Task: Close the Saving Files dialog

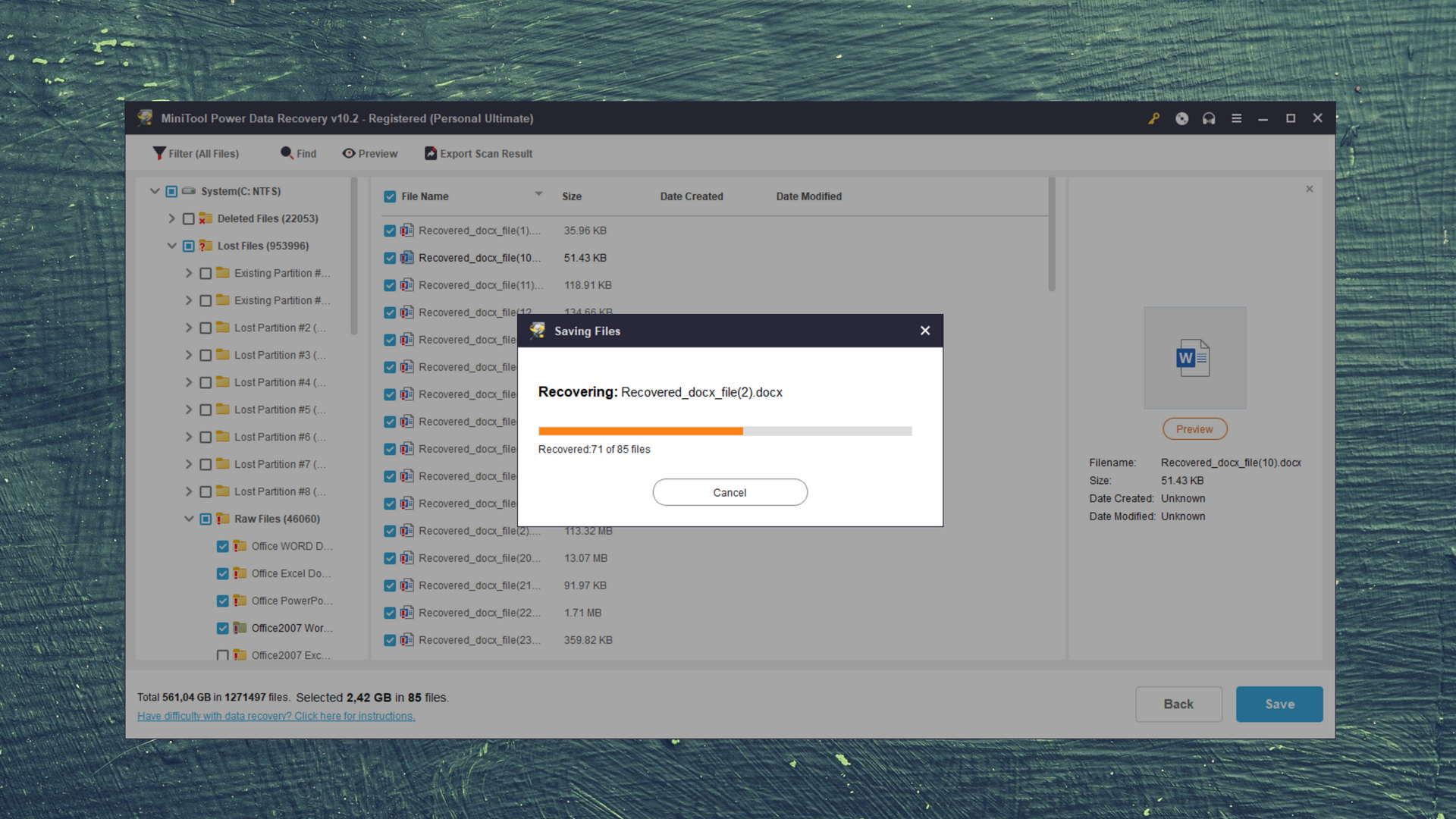Action: 925,331
